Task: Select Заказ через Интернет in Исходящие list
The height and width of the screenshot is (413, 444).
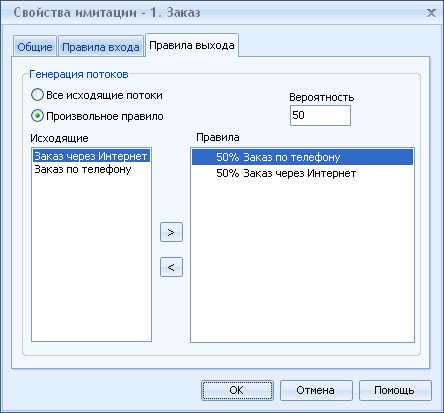Action: 91,156
